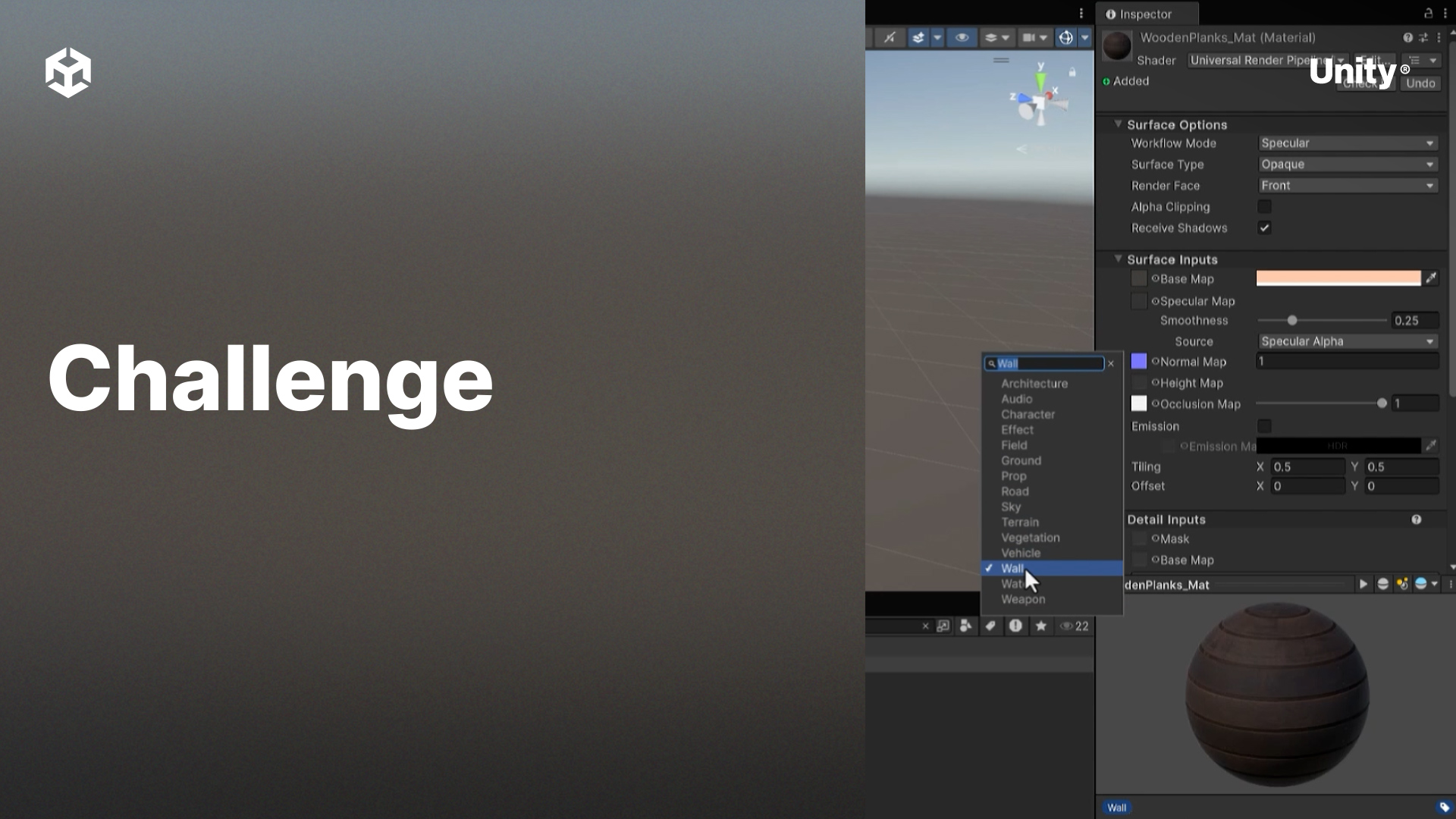Click the eyedropper icon next to Base Map

tap(1432, 278)
